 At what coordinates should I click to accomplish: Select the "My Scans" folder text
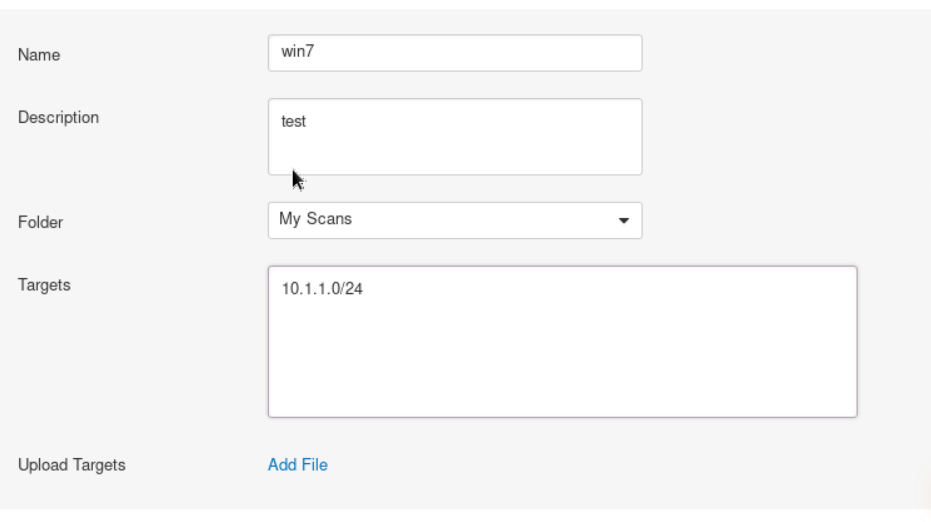pyautogui.click(x=315, y=219)
